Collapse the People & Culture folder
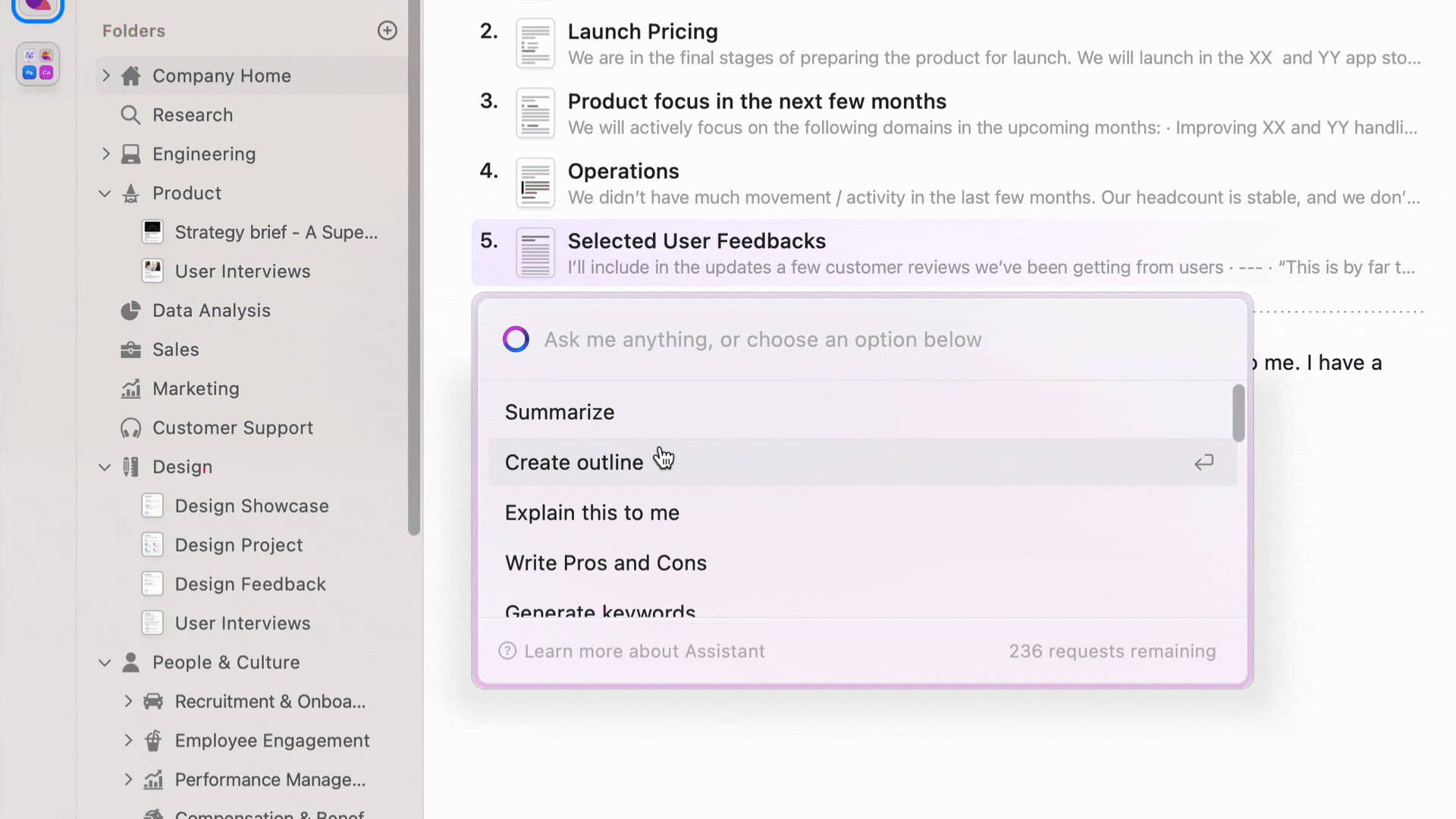Viewport: 1456px width, 819px height. 105,663
